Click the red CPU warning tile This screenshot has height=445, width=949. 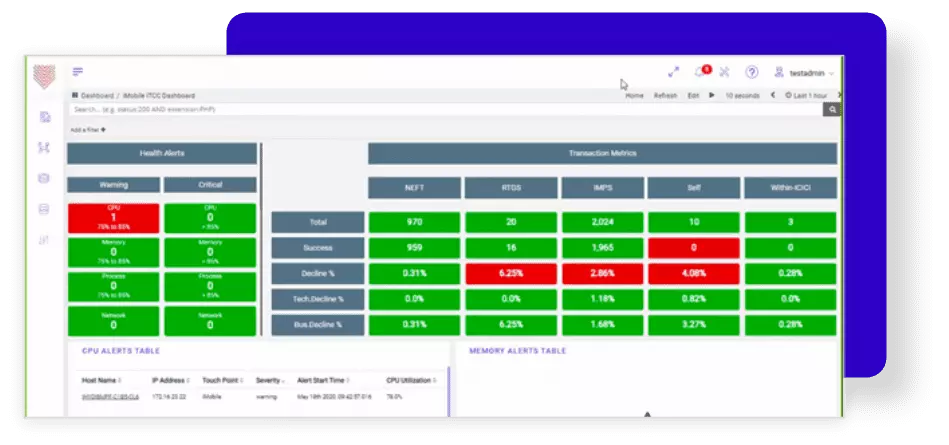tap(114, 217)
